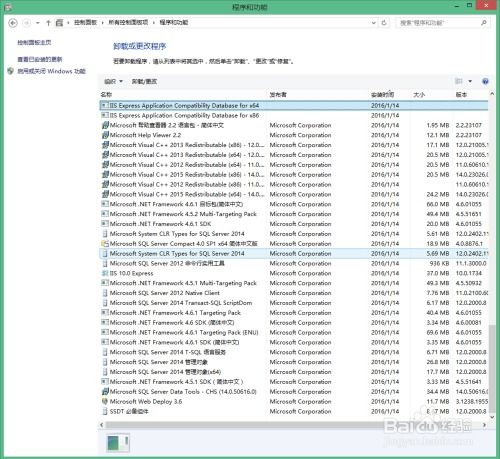Viewport: 500px width, 459px height.
Task: Select IIS Express Compatibility Database for x64
Action: click(294, 105)
